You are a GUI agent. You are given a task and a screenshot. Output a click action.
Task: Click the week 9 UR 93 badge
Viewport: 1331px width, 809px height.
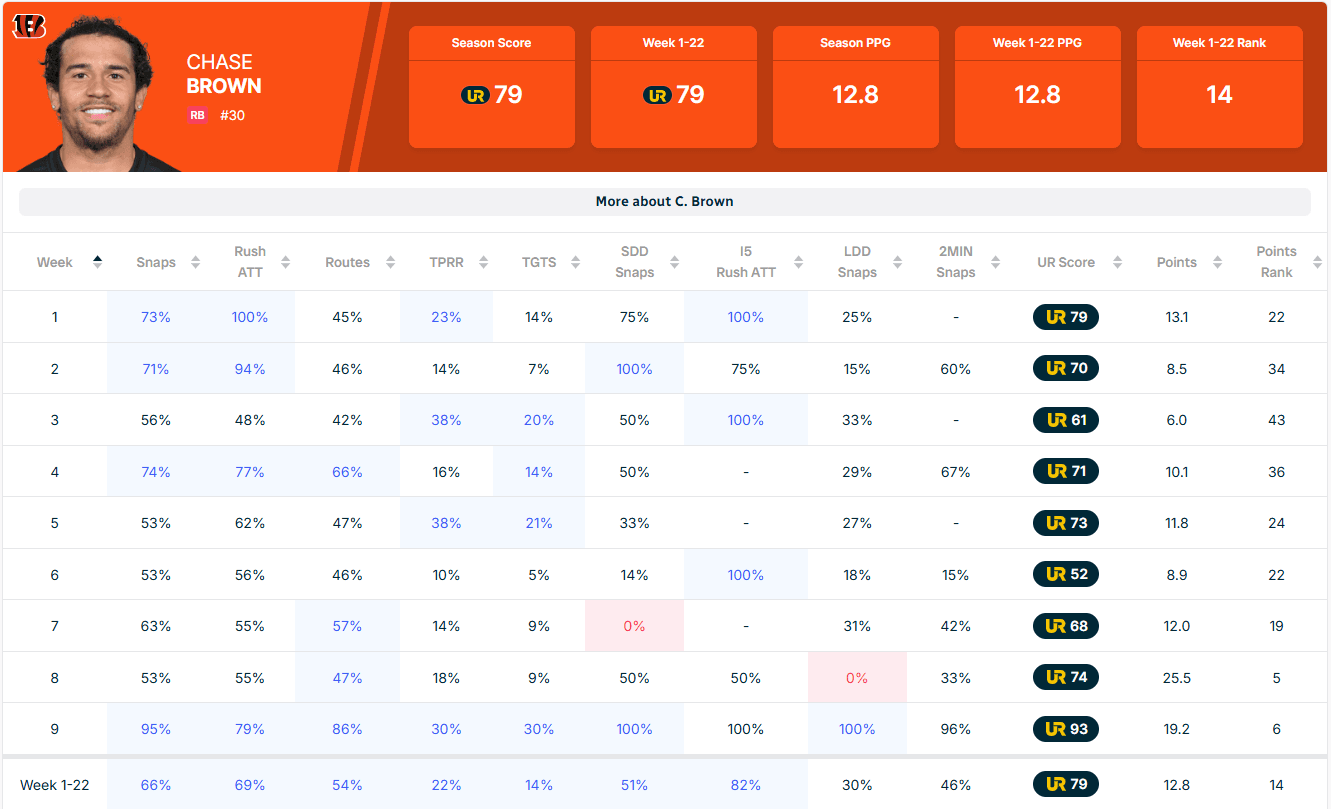coord(1066,729)
